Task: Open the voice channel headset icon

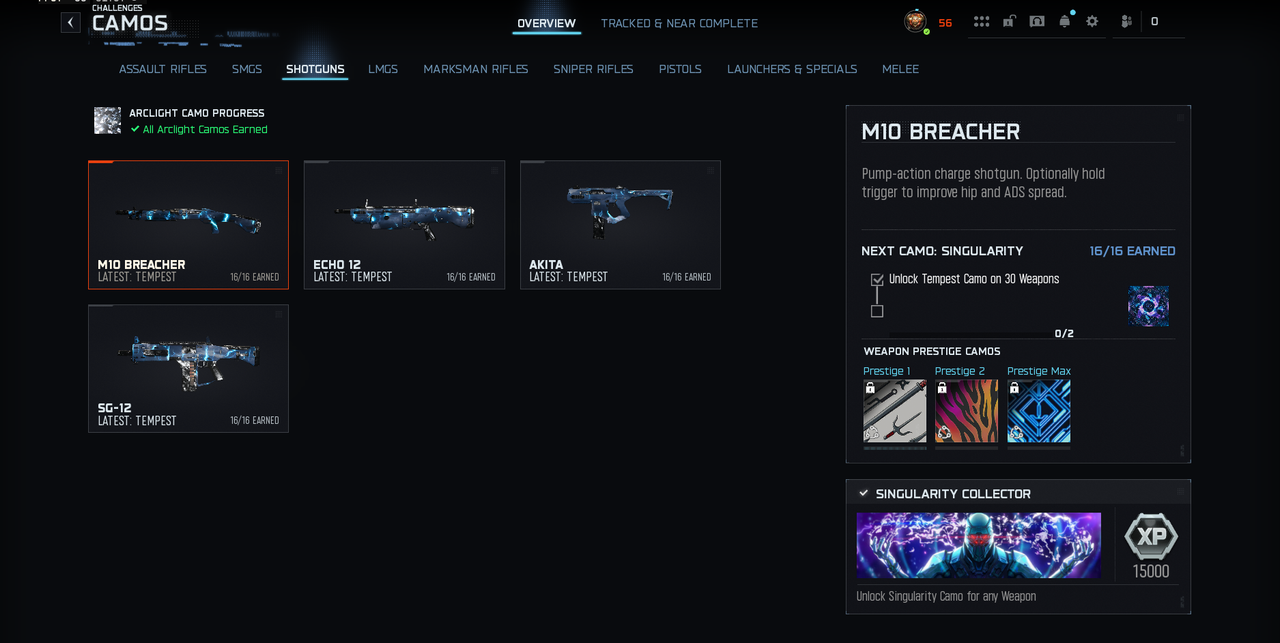Action: [x=1037, y=21]
